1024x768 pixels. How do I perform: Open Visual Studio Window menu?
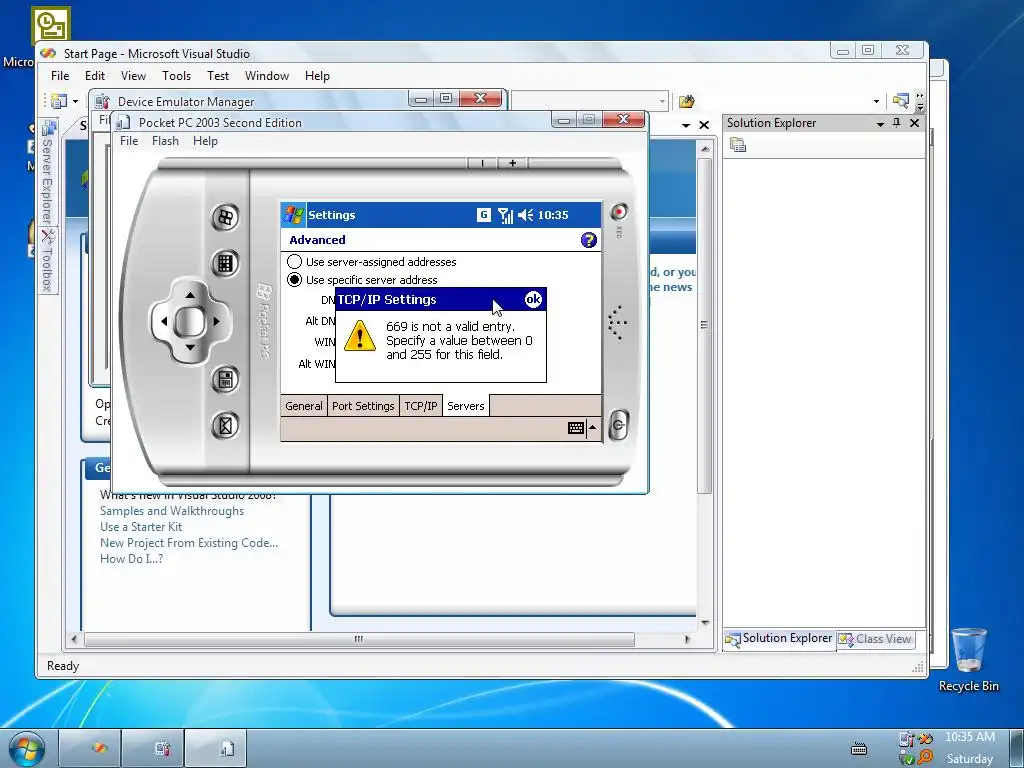pos(266,76)
